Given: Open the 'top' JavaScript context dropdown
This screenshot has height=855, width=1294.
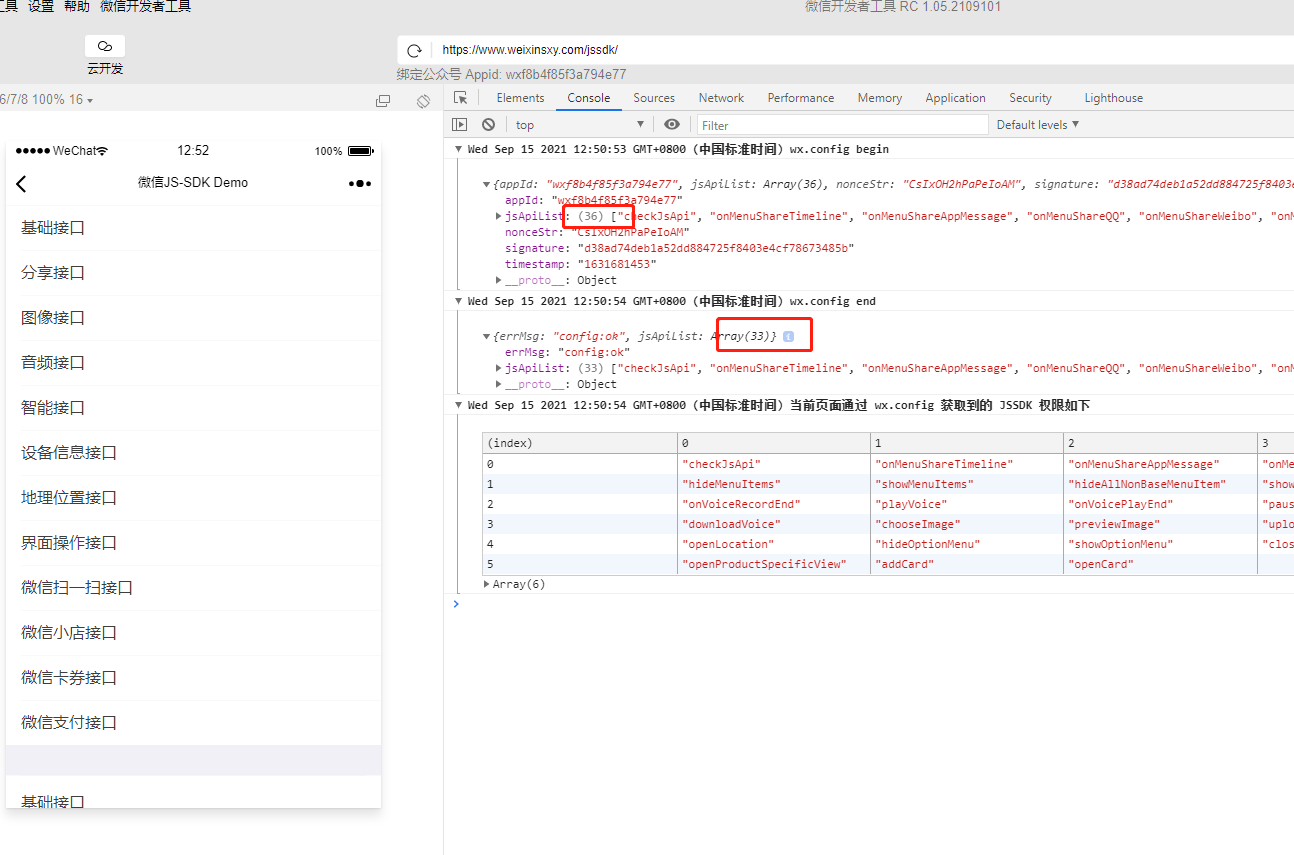Looking at the screenshot, I should pyautogui.click(x=580, y=125).
